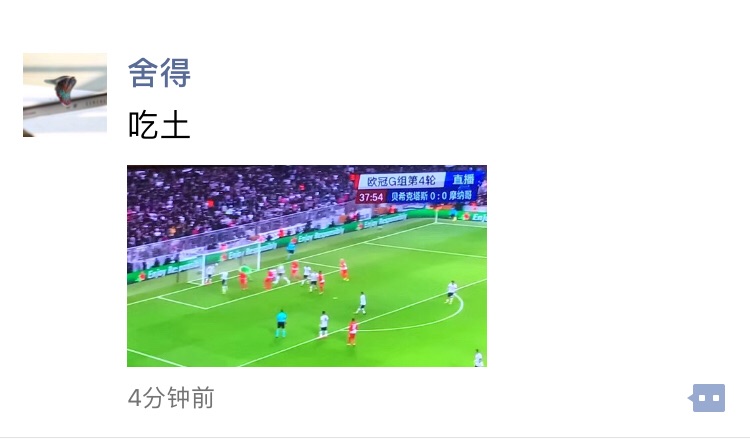Click the 摩纳哥 team name on the scoreboard
The image size is (750, 441).
(x=460, y=195)
